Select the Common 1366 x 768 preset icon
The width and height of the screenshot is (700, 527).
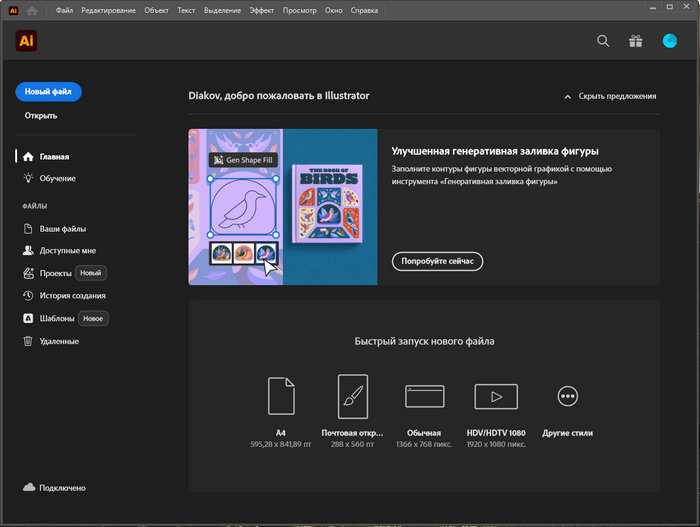point(424,396)
